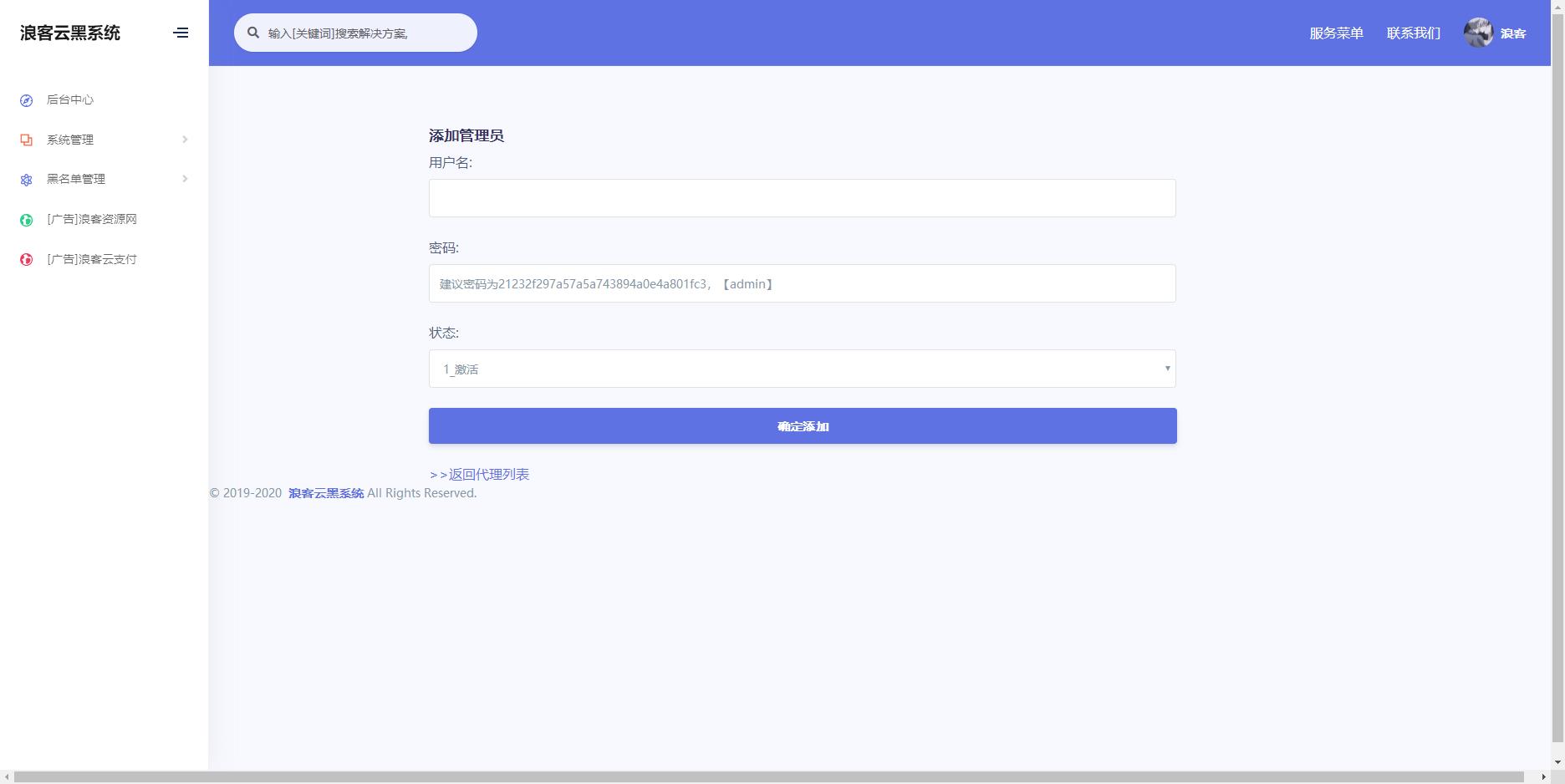The width and height of the screenshot is (1565, 784).
Task: Open the 服务菜单 top menu
Action: [x=1336, y=33]
